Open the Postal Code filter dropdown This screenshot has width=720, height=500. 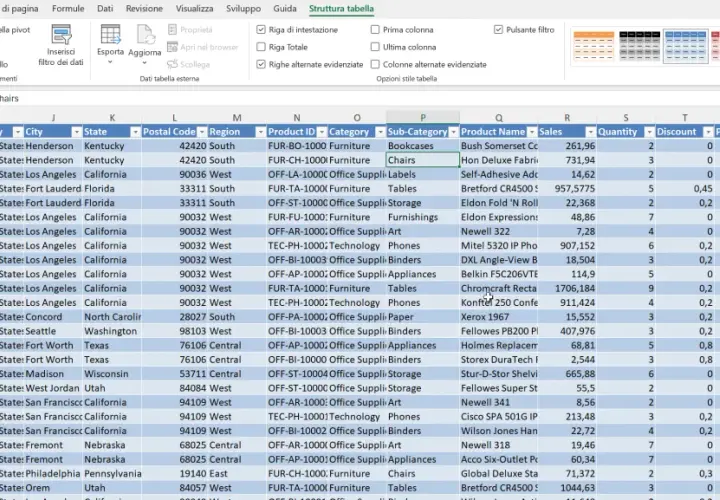[x=202, y=132]
